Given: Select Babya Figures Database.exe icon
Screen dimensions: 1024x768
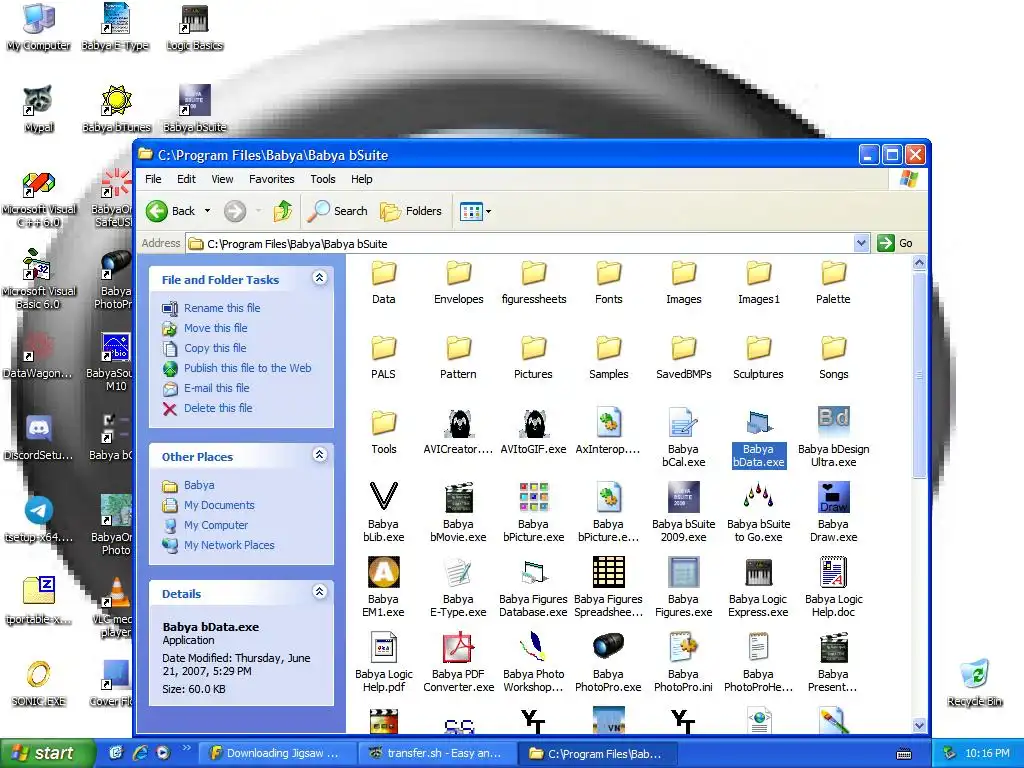Looking at the screenshot, I should point(534,573).
